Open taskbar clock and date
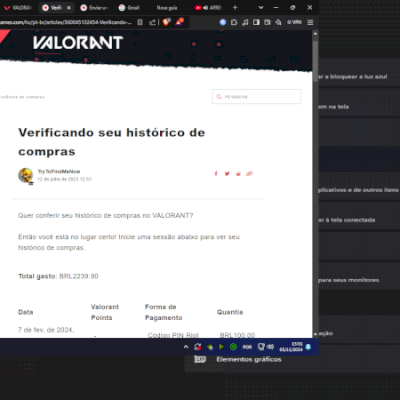The height and width of the screenshot is (400, 400). click(x=291, y=347)
